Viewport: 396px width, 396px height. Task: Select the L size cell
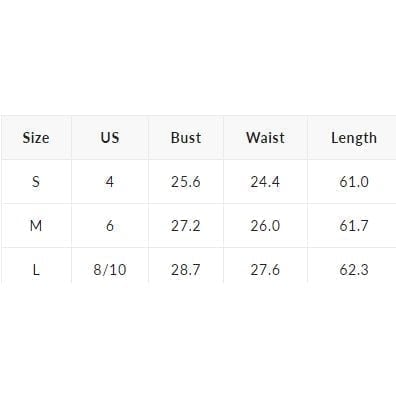(x=36, y=269)
